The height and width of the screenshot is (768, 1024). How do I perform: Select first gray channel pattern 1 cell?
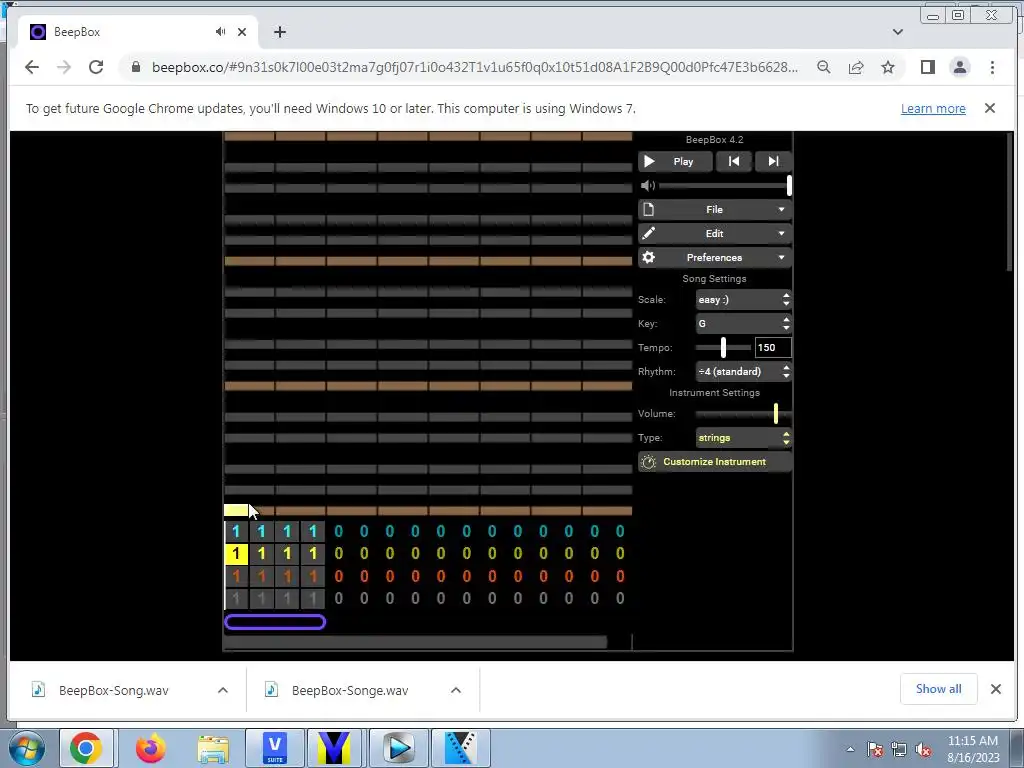(x=236, y=598)
